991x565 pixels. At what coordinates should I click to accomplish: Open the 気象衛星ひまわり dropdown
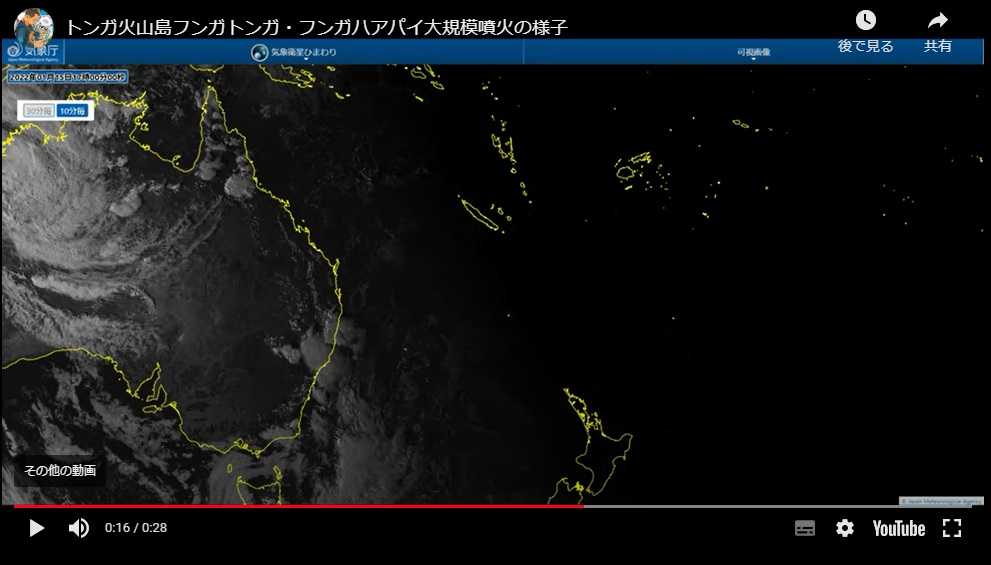(x=304, y=52)
